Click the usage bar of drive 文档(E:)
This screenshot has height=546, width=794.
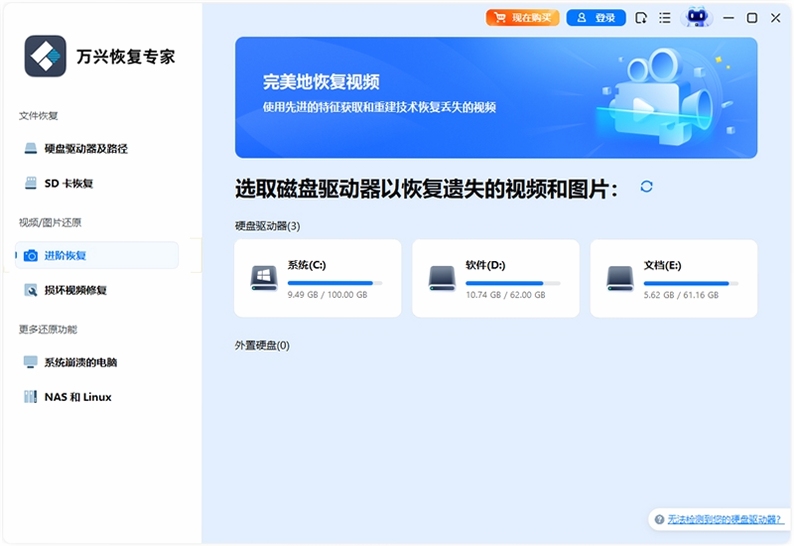point(691,283)
